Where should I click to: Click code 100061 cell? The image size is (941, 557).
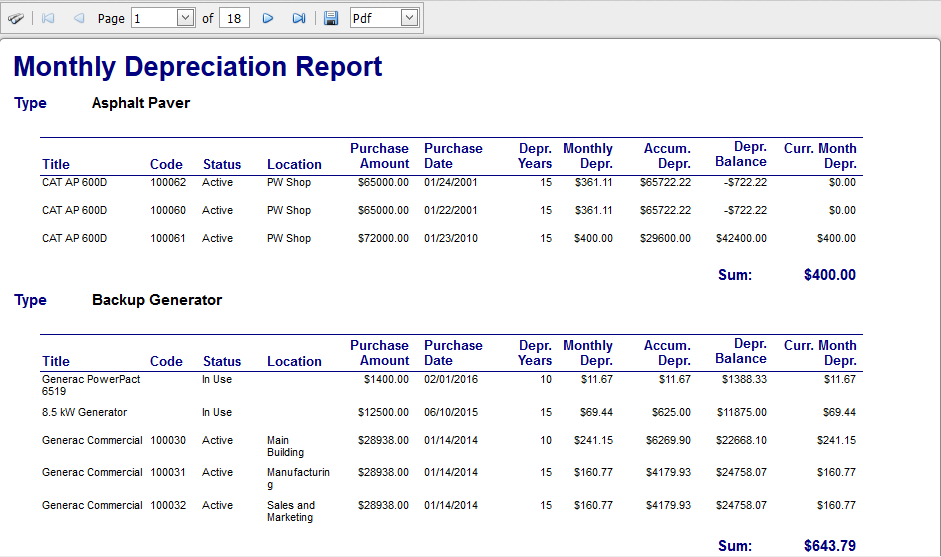(168, 238)
